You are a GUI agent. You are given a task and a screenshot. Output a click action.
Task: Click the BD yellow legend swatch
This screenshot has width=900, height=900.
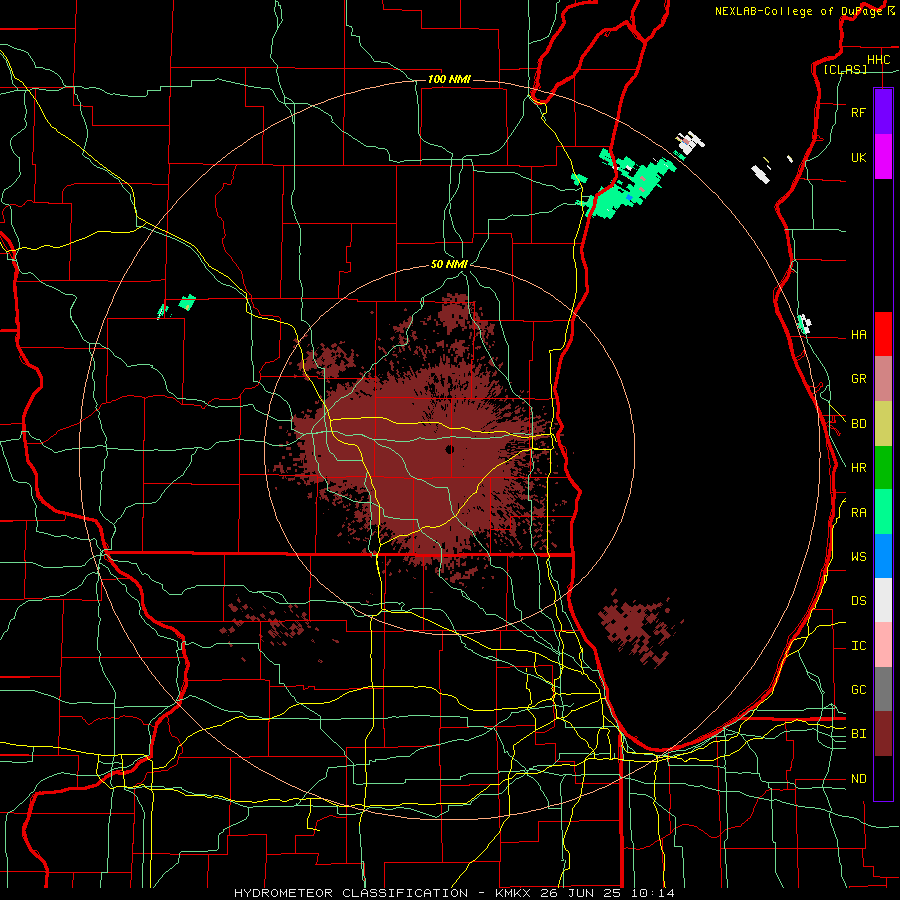tap(883, 424)
